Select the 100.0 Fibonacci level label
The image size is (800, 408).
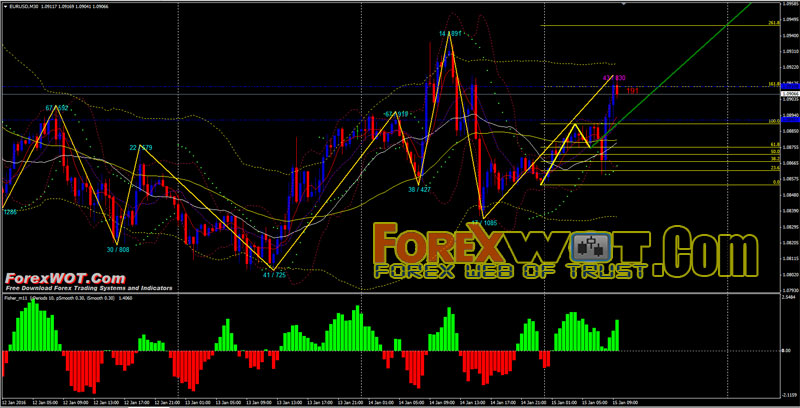tap(773, 121)
